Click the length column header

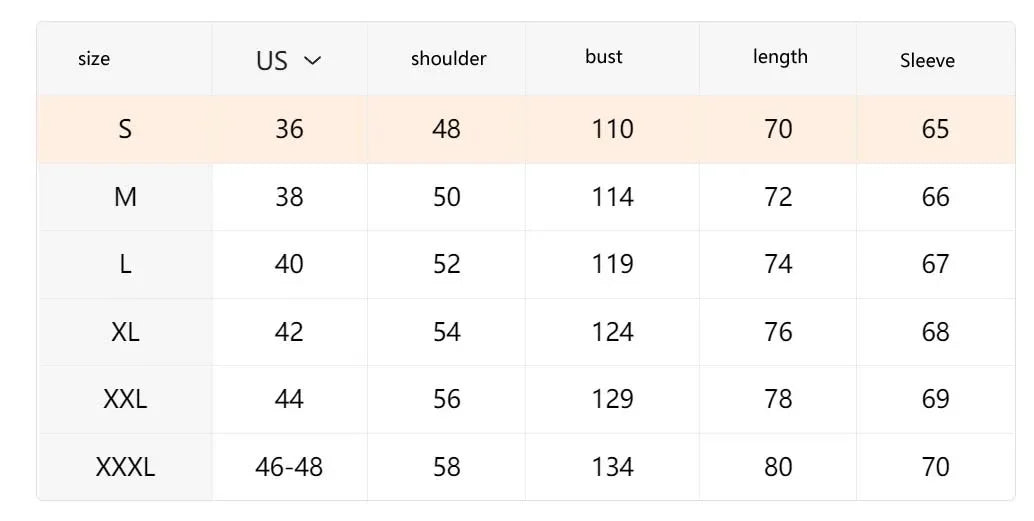(780, 57)
